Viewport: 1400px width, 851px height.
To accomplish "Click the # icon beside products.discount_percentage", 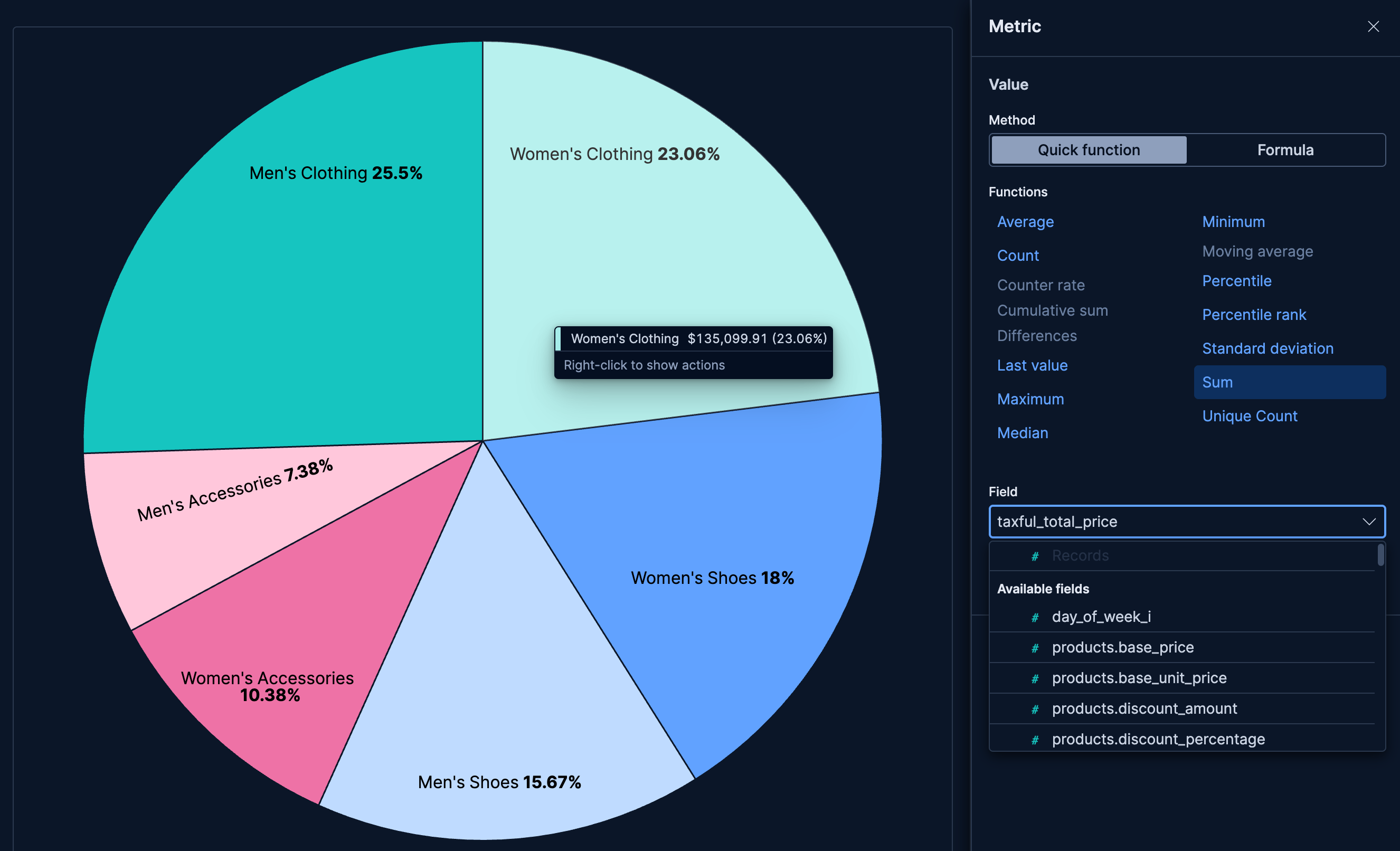I will (1035, 739).
